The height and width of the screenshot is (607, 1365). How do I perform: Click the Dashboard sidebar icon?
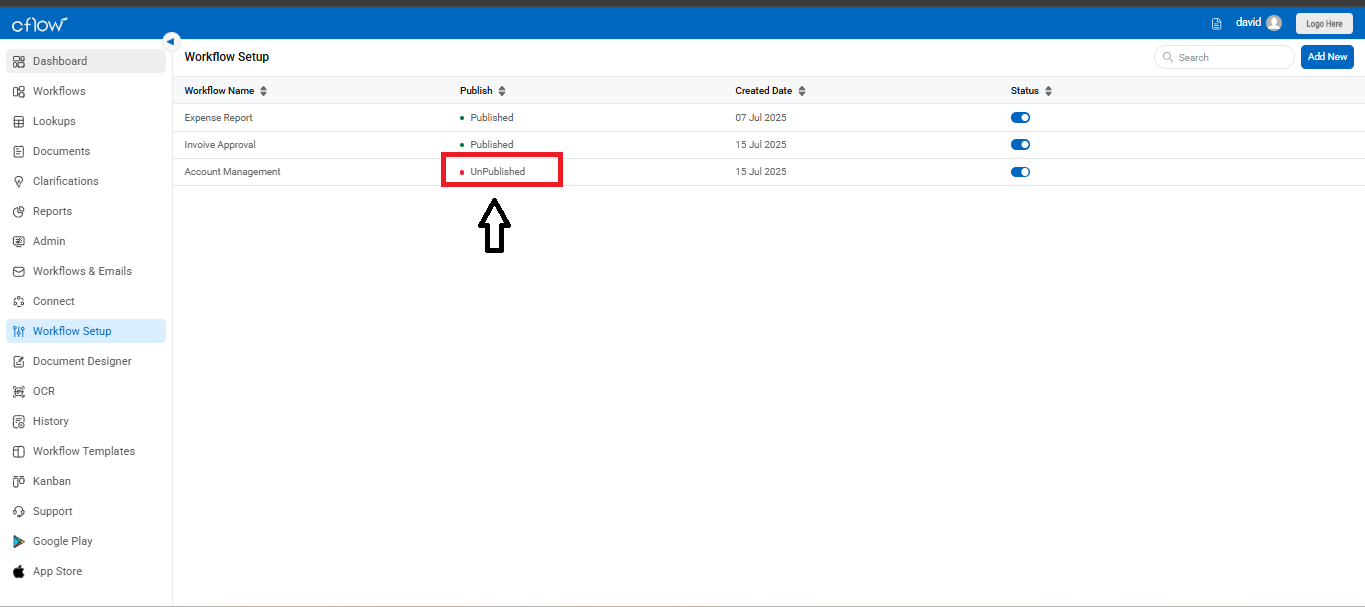coord(19,61)
